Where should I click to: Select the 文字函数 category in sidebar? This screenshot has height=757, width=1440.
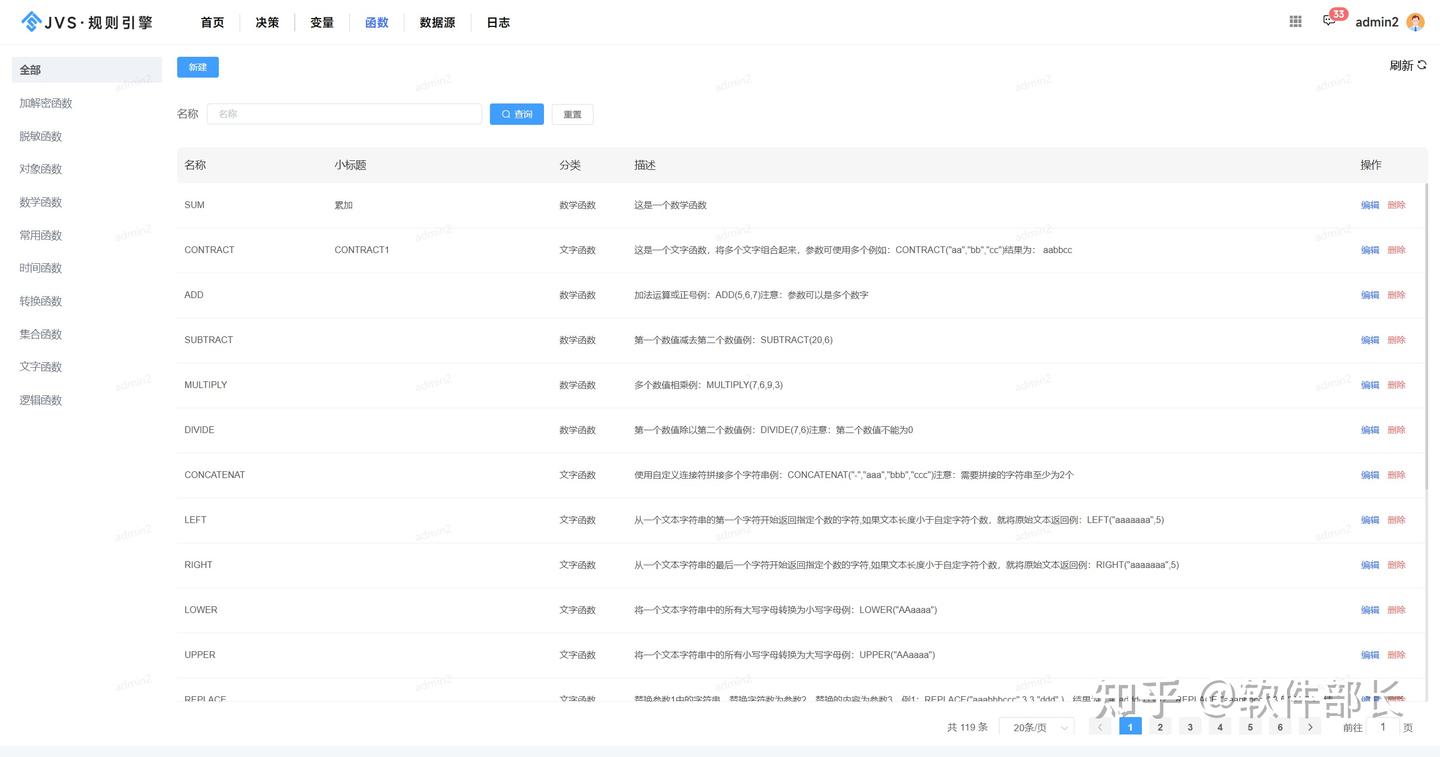(40, 366)
